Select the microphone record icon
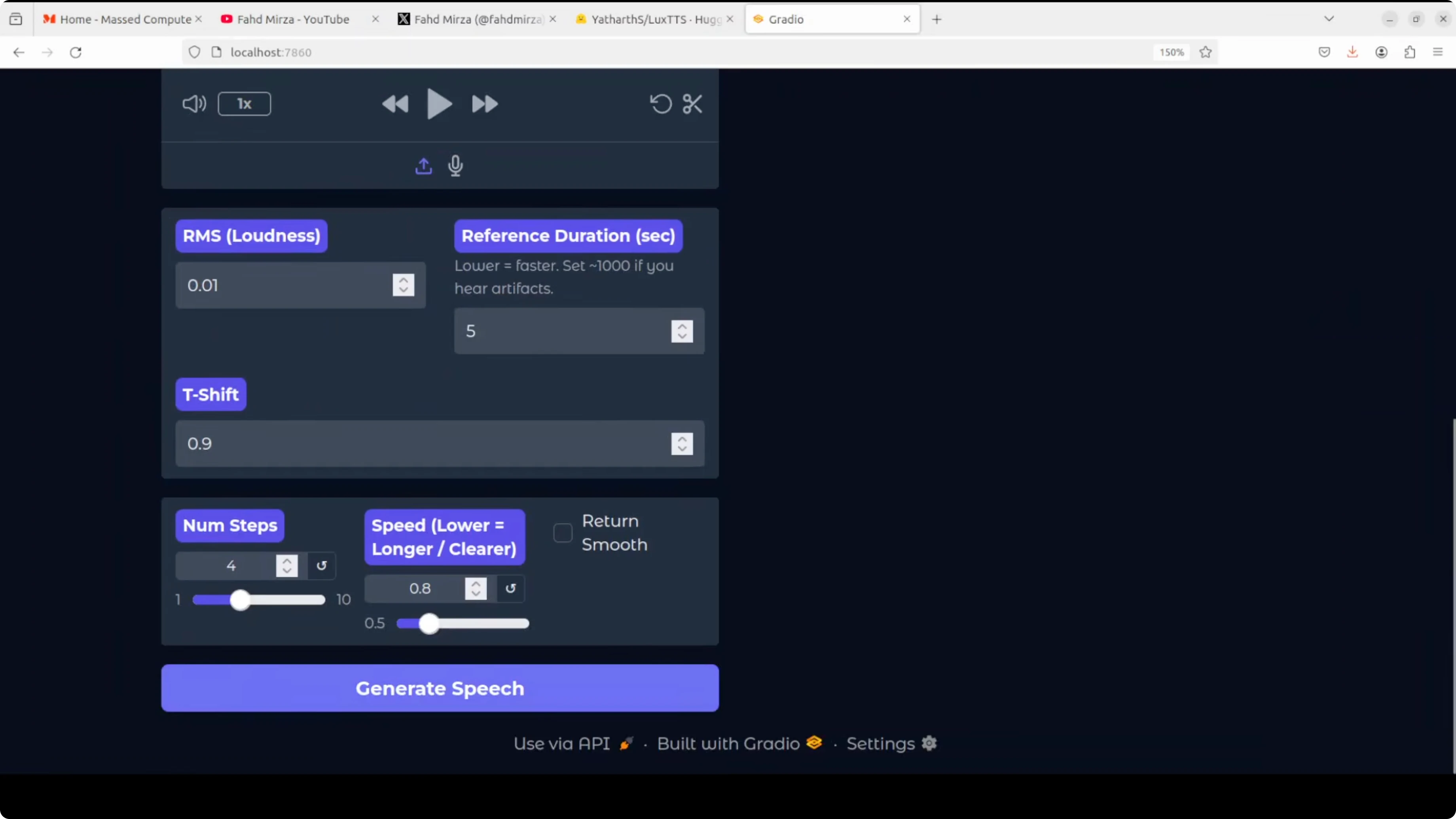Viewport: 1456px width, 819px height. point(455,166)
